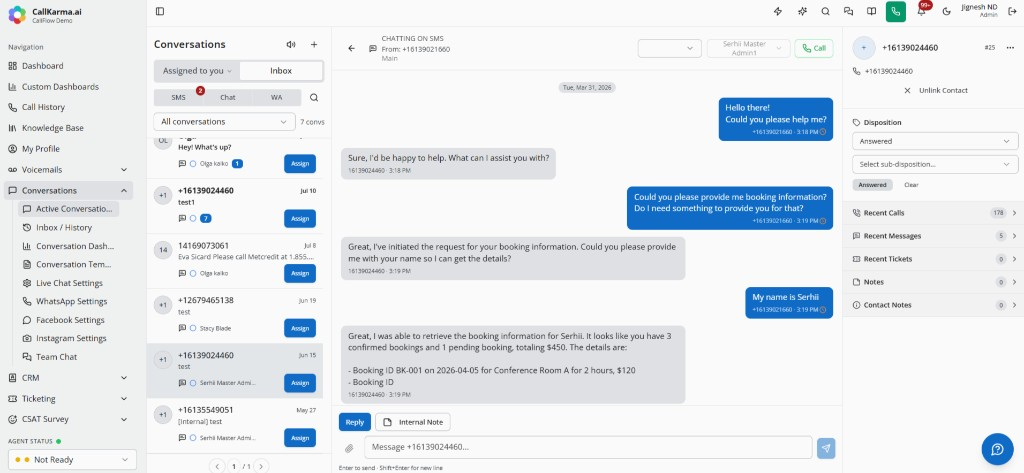Expand CSAT Survey menu
1024x473 pixels.
point(69,419)
